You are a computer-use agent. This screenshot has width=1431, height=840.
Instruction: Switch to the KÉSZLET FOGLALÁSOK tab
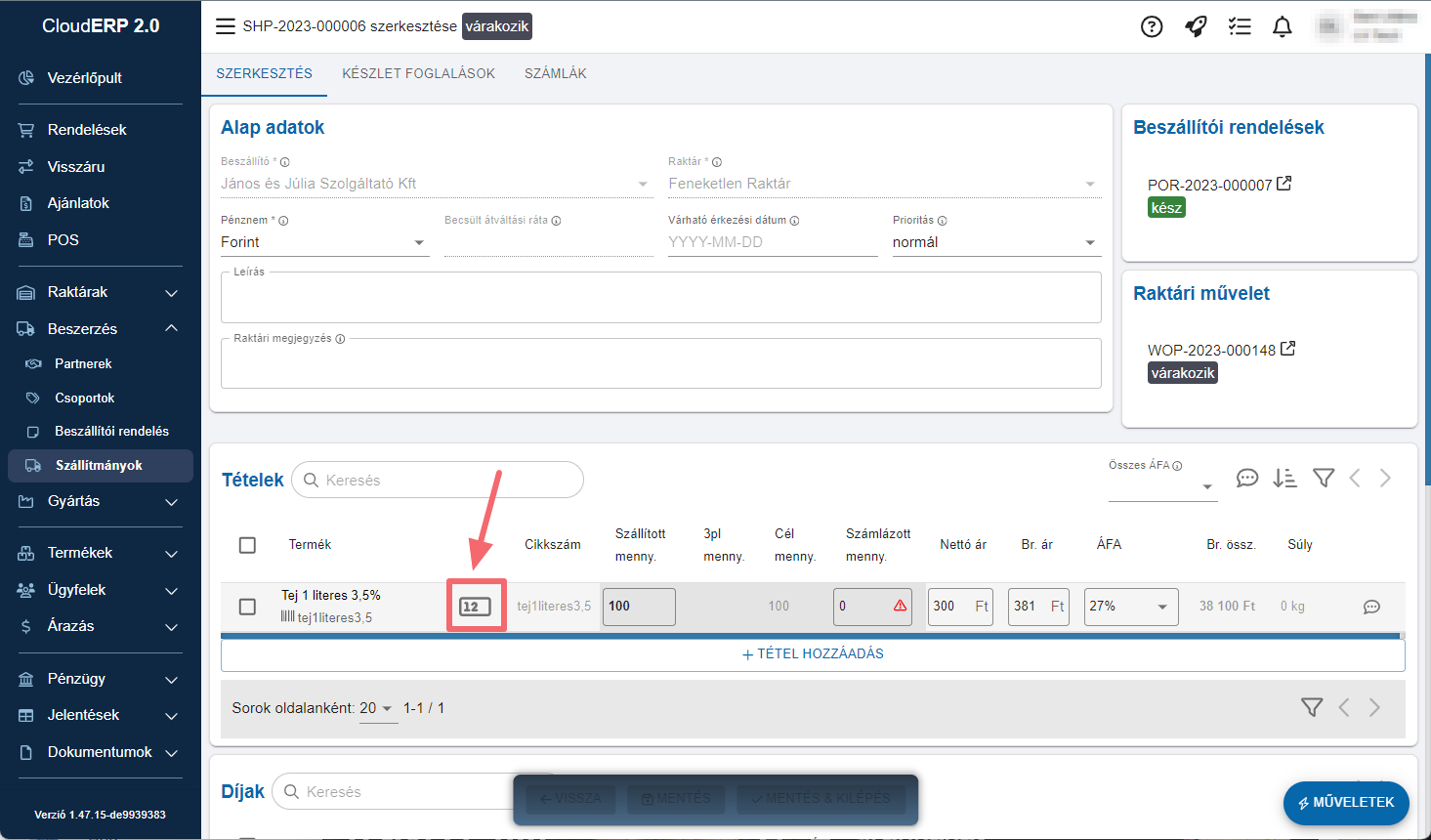tap(418, 73)
